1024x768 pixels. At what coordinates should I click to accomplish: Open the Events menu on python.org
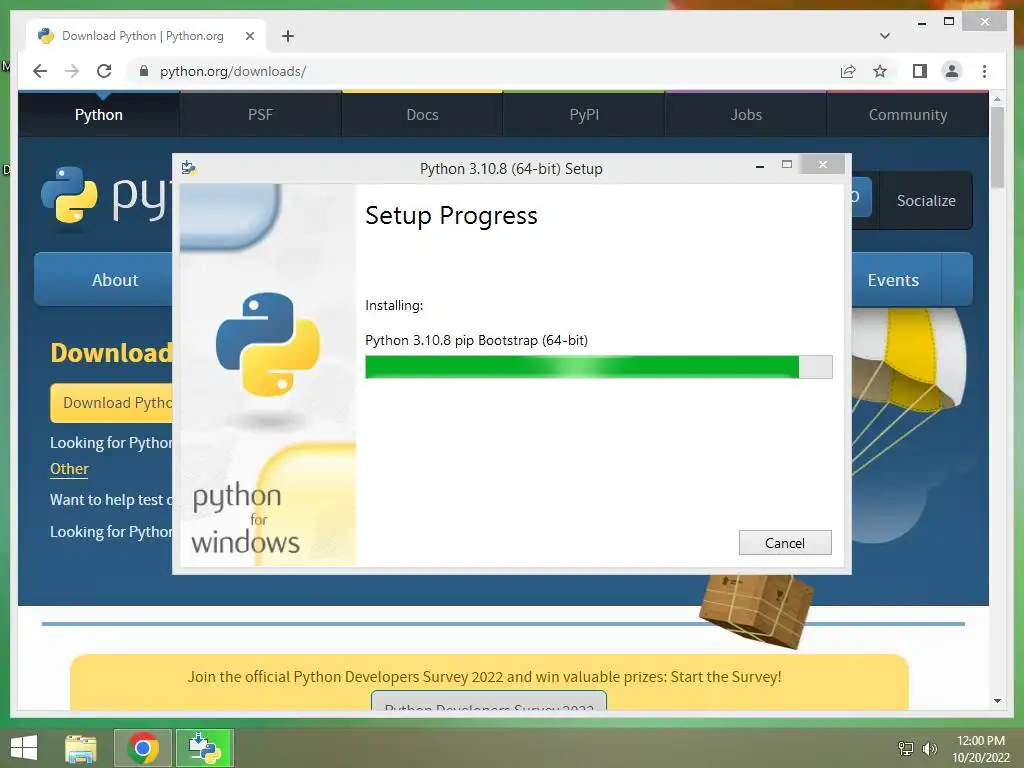point(893,280)
